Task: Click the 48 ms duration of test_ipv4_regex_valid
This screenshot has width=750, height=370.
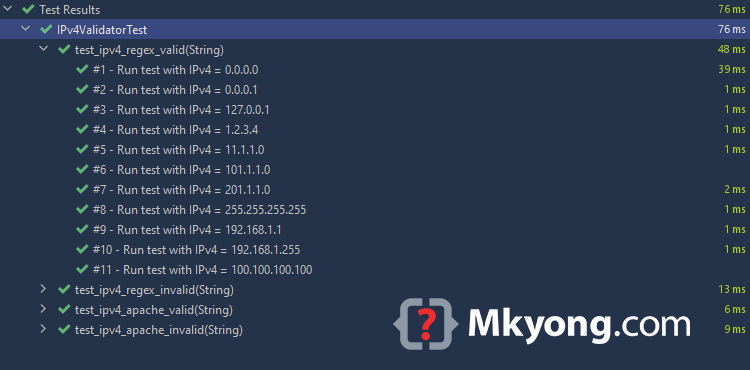Action: [x=731, y=49]
